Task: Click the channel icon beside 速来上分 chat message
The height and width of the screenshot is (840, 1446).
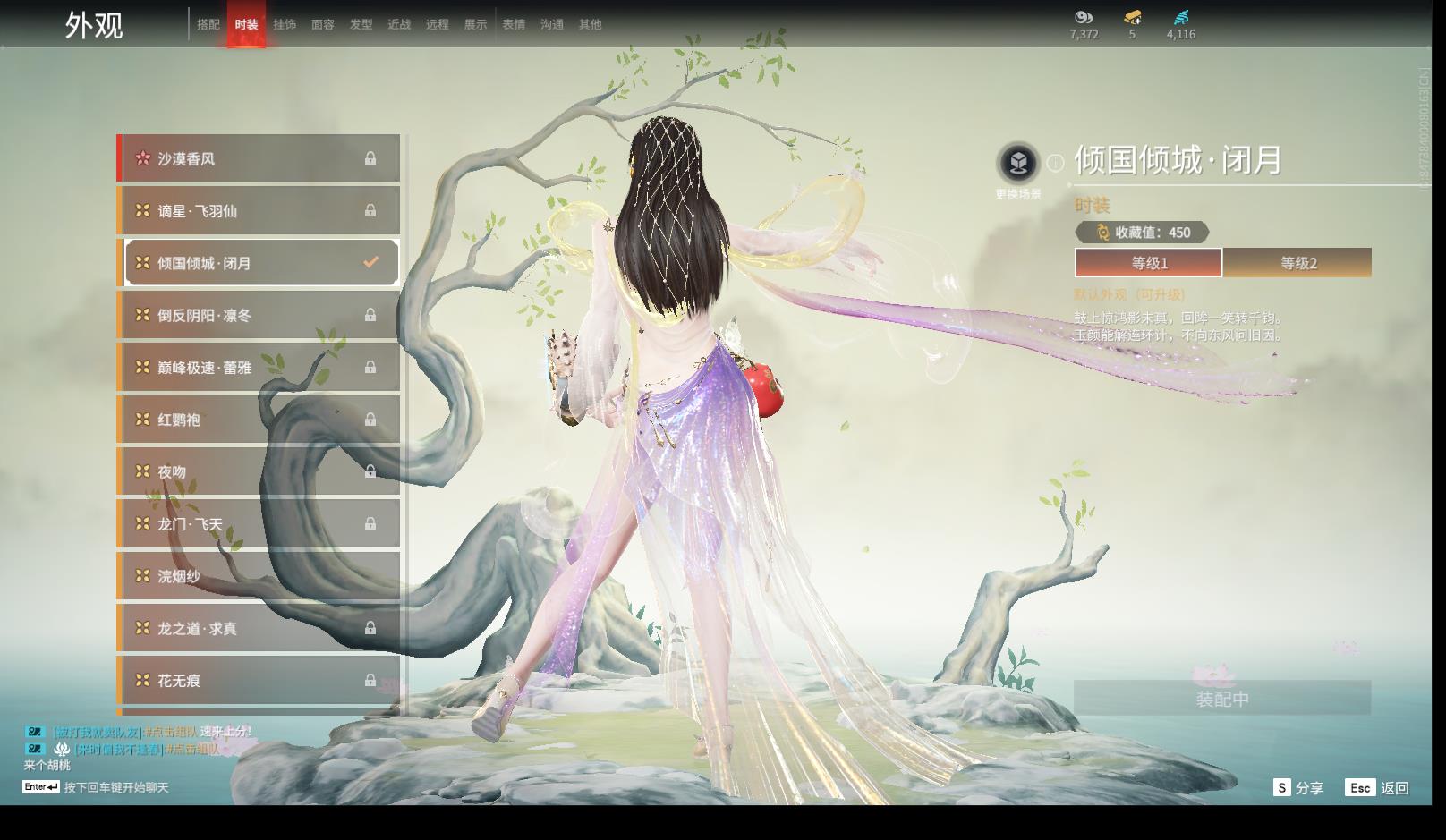Action: [x=35, y=732]
